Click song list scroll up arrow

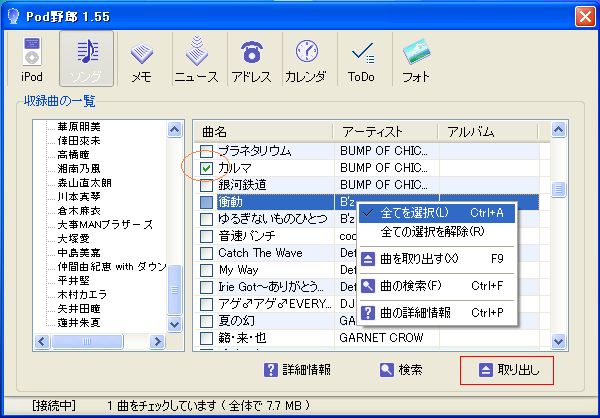[x=558, y=130]
